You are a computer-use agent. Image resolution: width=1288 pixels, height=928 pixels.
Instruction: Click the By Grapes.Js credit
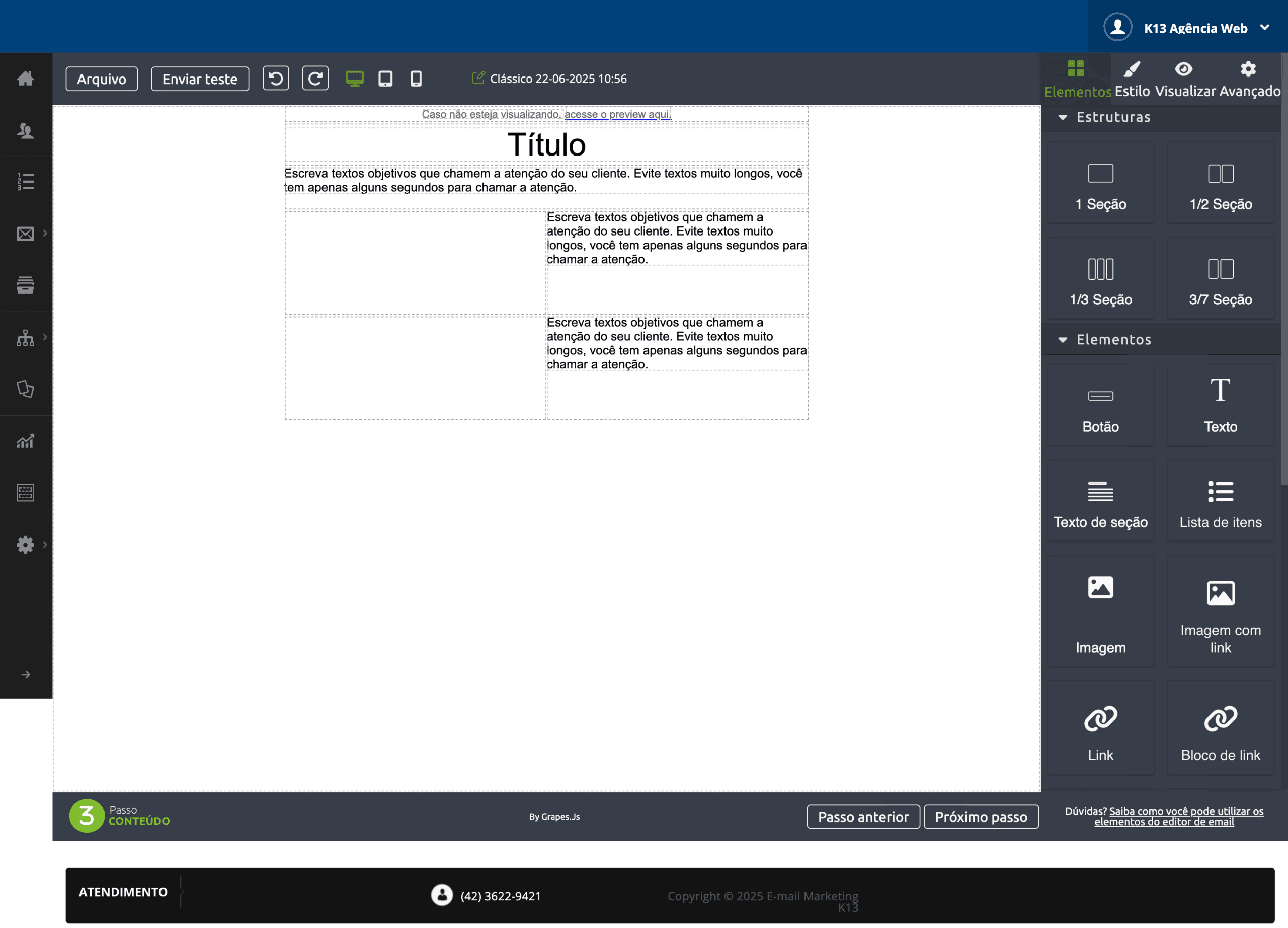554,817
